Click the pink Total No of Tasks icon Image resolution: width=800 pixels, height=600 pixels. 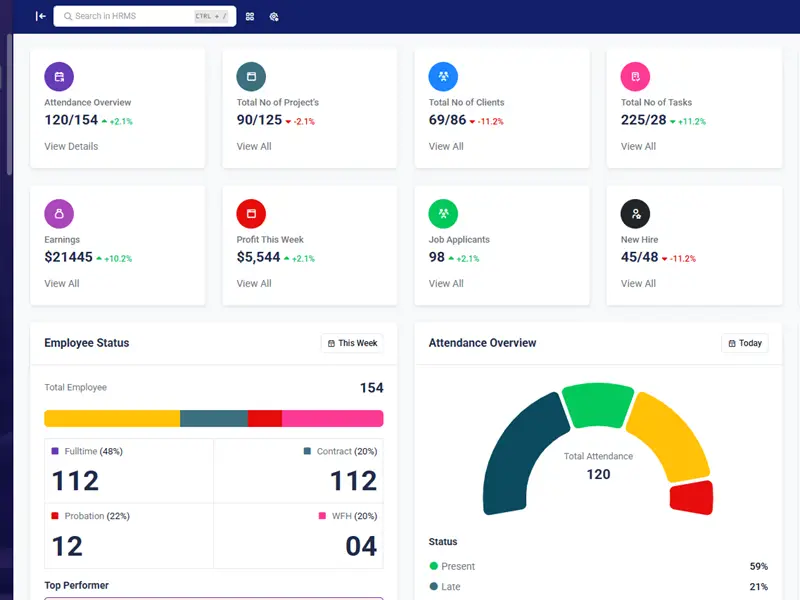635,77
